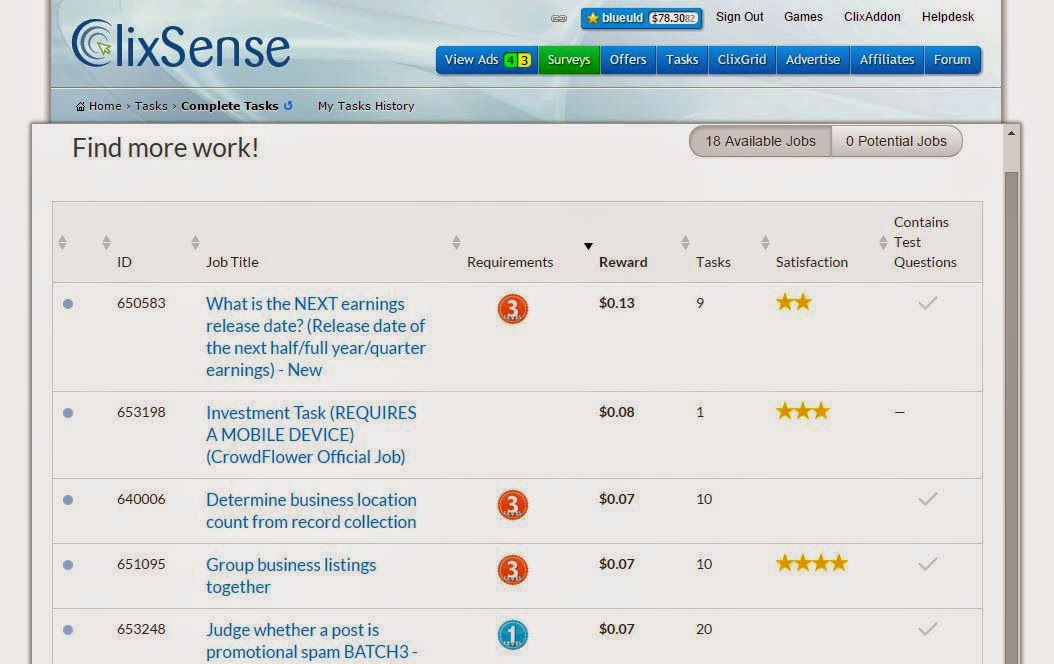The height and width of the screenshot is (664, 1054).
Task: Open 'Determine business location count' job
Action: click(311, 511)
